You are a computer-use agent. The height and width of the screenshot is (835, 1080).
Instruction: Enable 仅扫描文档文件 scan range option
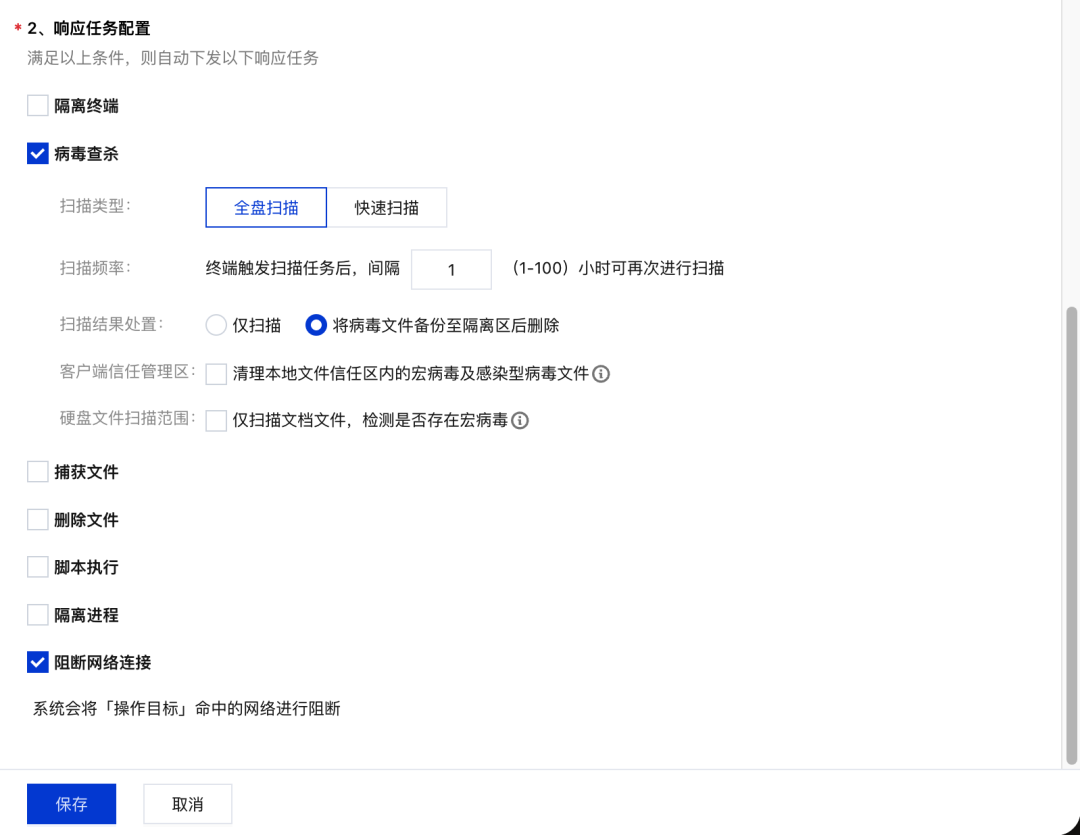215,421
